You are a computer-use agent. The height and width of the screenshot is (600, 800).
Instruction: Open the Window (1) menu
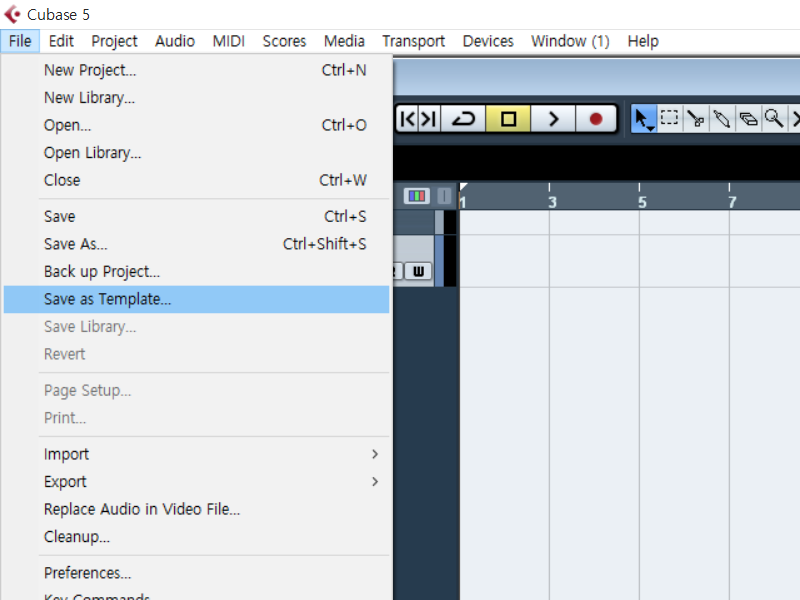coord(570,41)
